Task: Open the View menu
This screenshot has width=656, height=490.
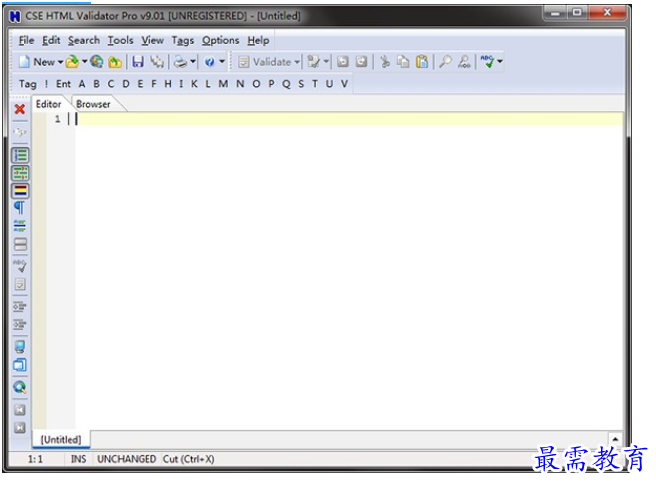Action: [152, 41]
